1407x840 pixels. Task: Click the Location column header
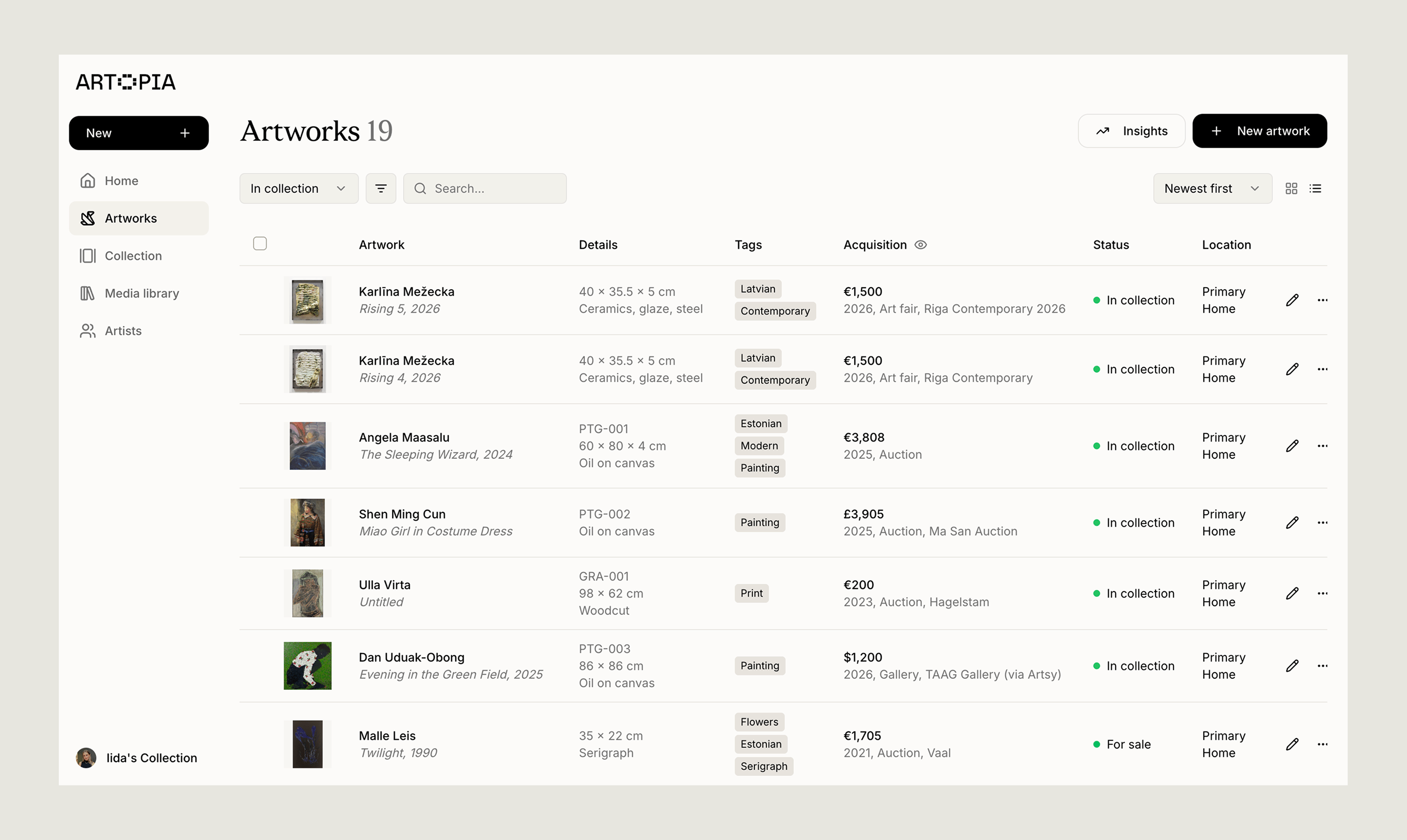pyautogui.click(x=1226, y=245)
